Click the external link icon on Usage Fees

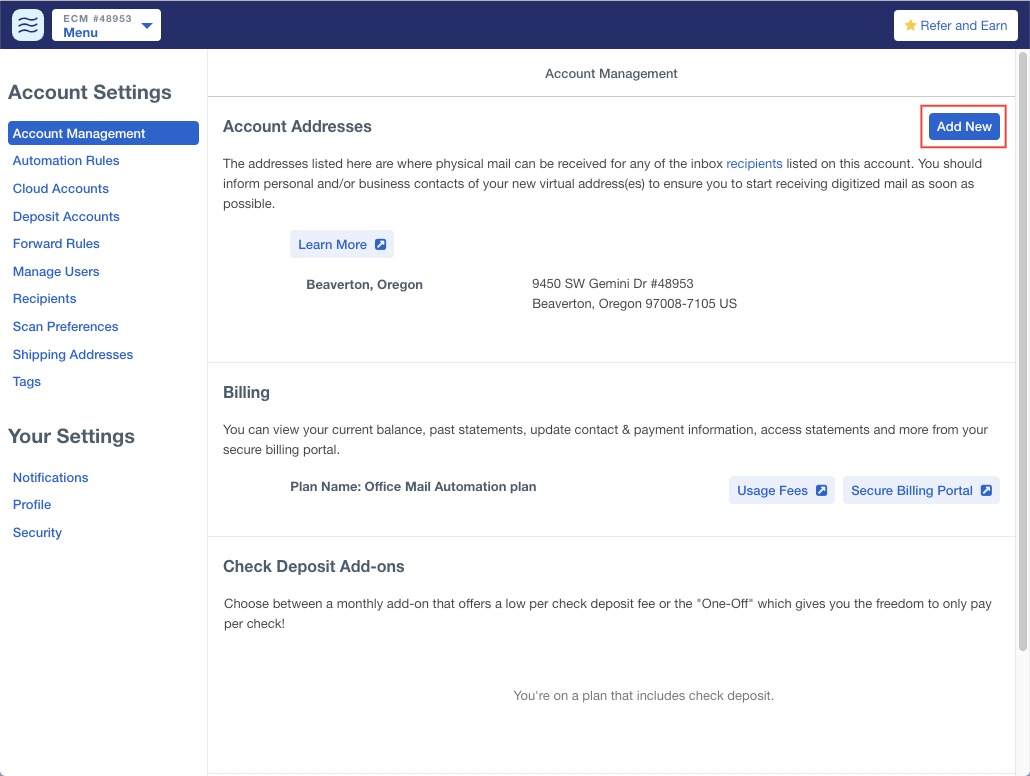pyautogui.click(x=821, y=490)
